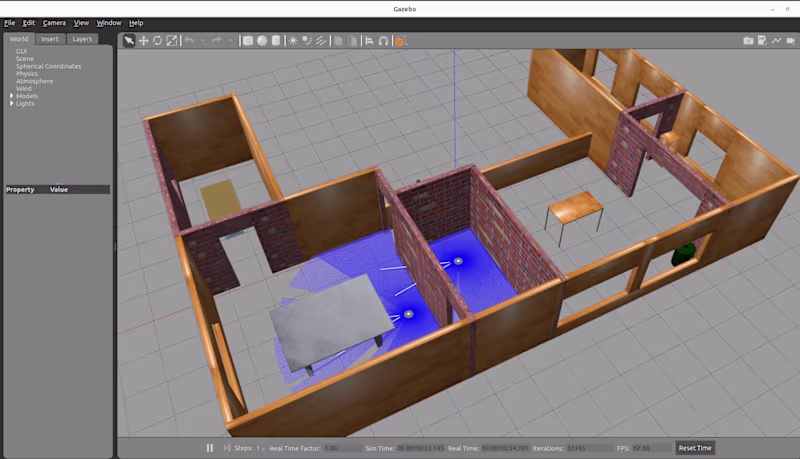The width and height of the screenshot is (800, 459).
Task: Add a directional light
Action: tap(321, 41)
